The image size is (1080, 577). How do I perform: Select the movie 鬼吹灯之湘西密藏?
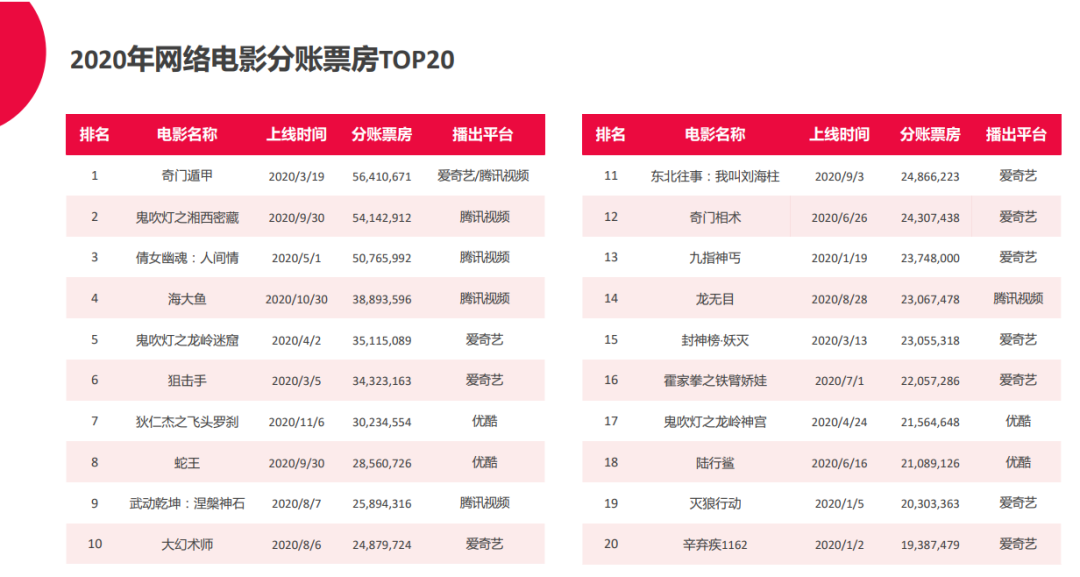(x=187, y=218)
